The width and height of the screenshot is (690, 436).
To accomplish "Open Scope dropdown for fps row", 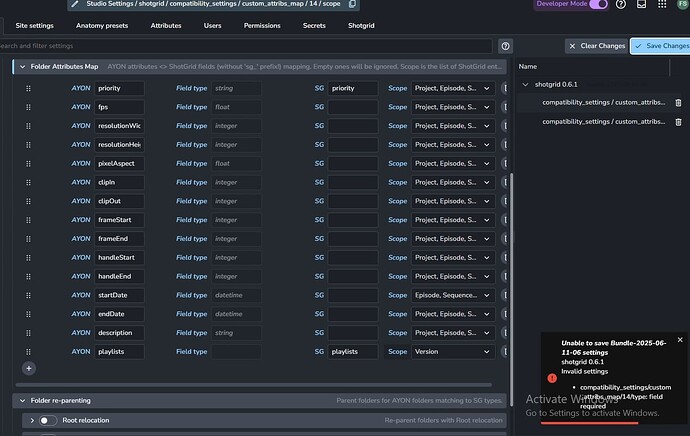I will [x=453, y=107].
